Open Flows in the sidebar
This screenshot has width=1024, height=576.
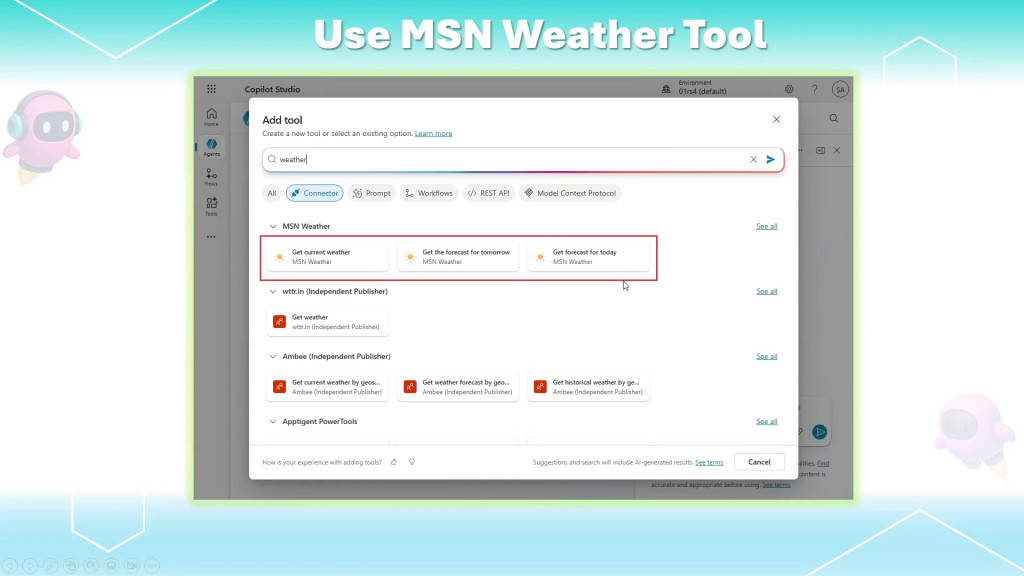tap(212, 177)
